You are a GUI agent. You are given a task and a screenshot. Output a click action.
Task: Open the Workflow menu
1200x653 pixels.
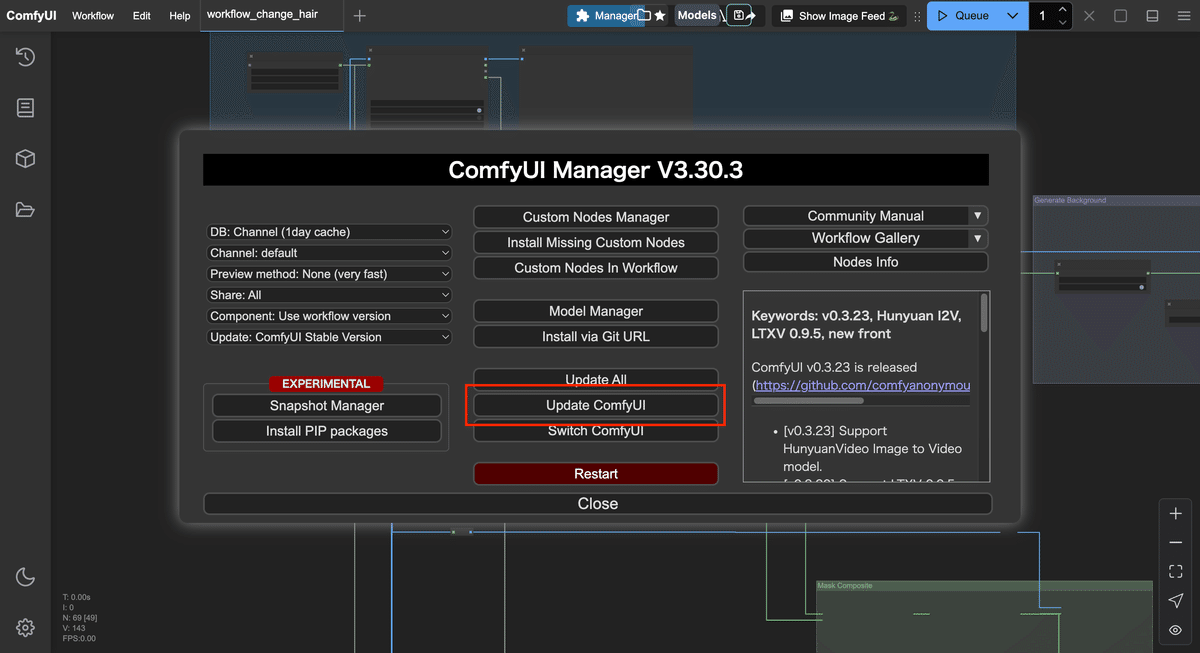pyautogui.click(x=93, y=16)
